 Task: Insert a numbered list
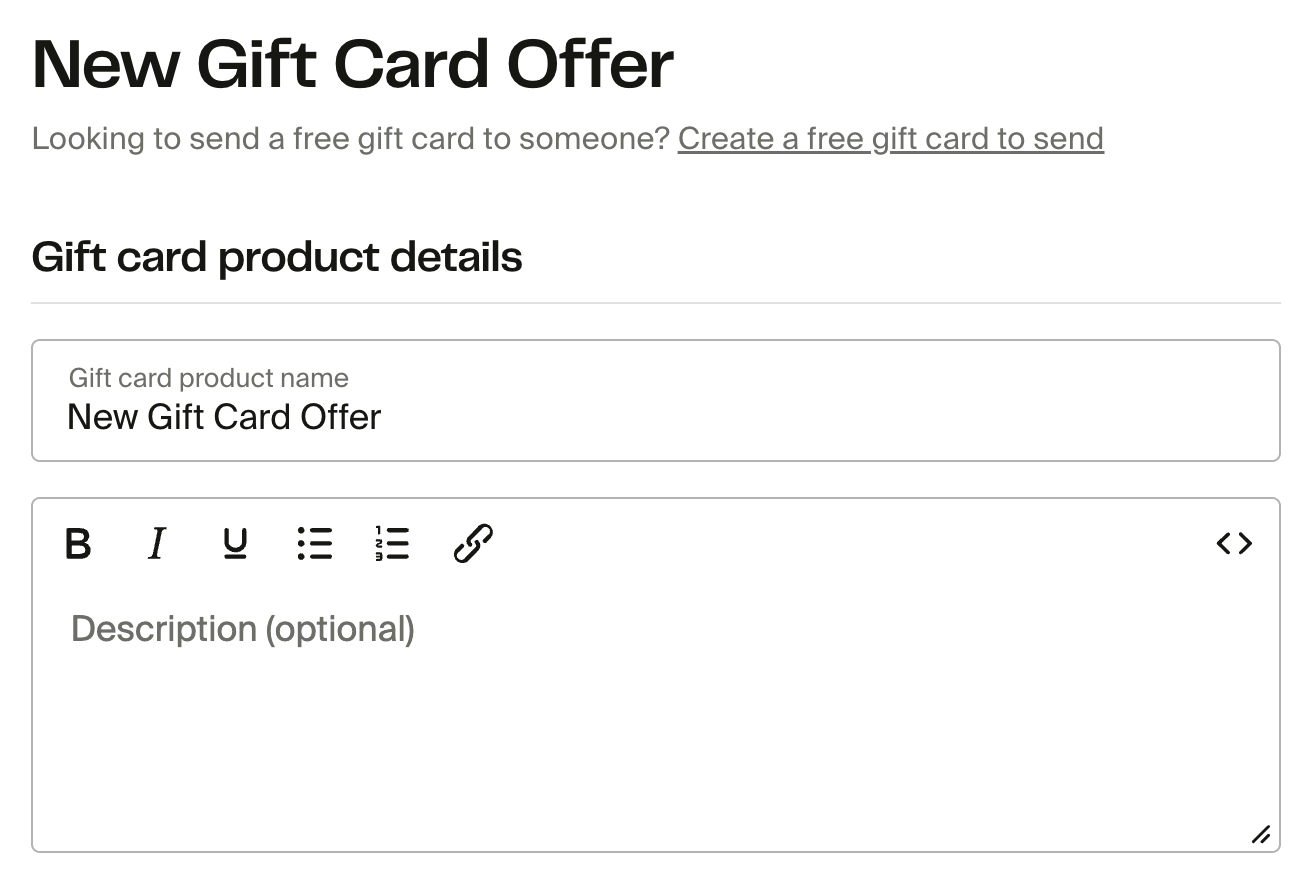[x=393, y=544]
